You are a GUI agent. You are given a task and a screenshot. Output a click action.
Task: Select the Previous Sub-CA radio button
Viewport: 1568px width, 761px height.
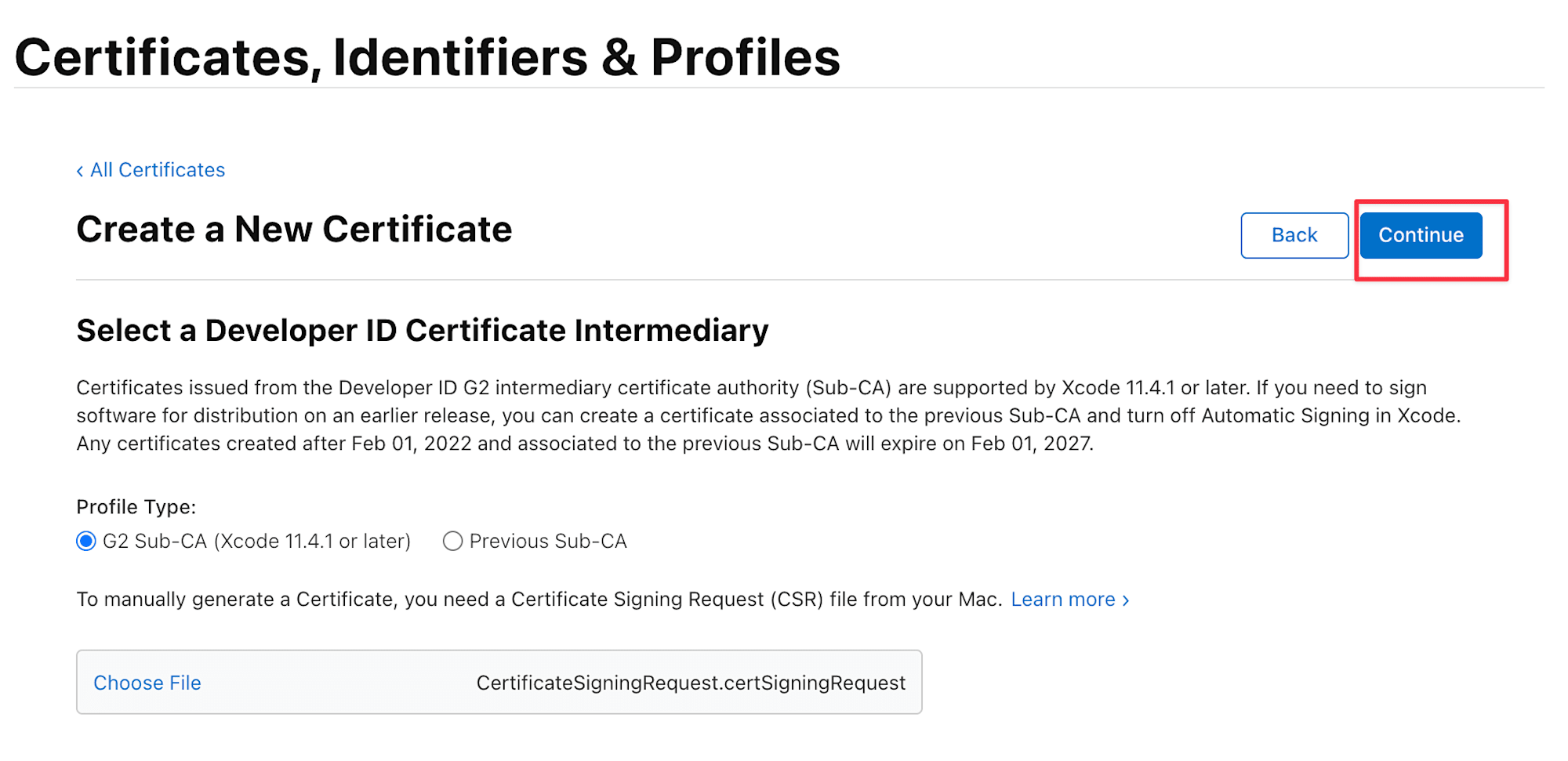click(452, 542)
